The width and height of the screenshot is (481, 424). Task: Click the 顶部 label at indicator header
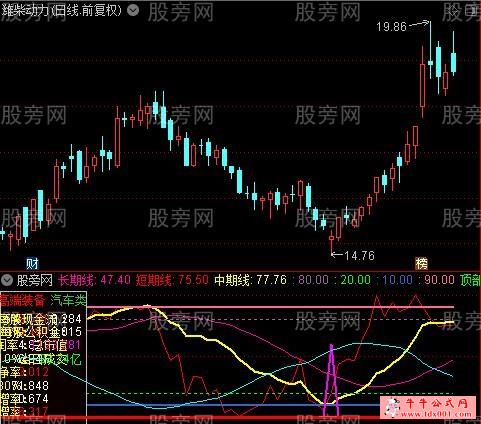point(470,280)
